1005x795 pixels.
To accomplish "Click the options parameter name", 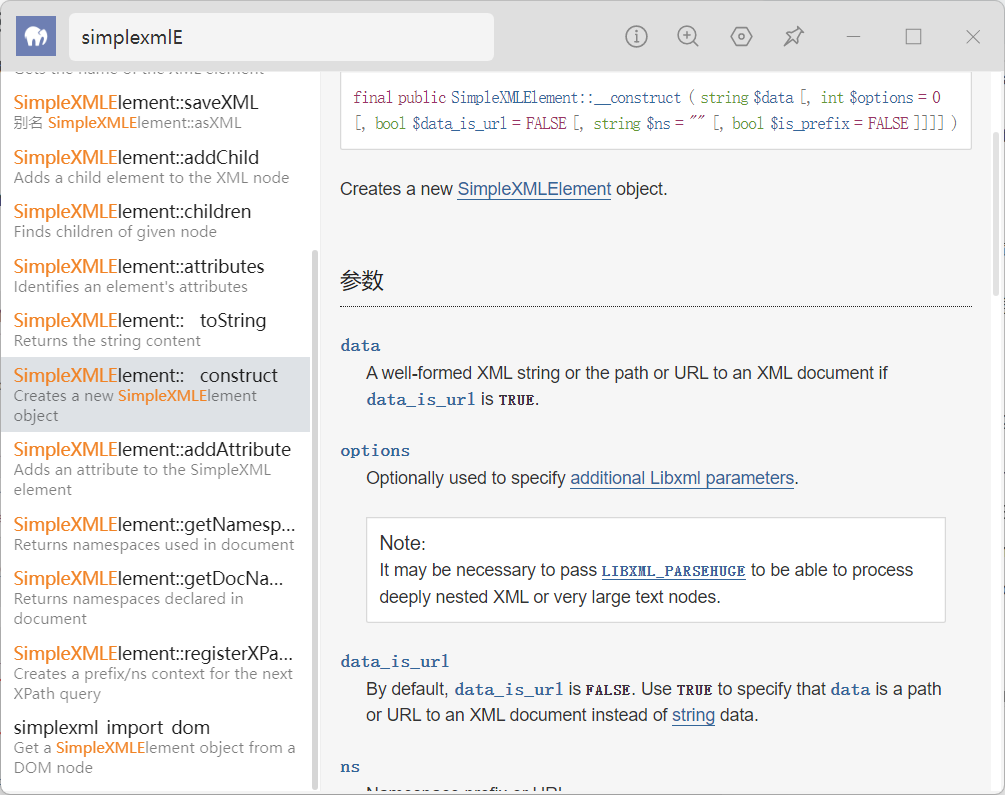I will click(375, 451).
